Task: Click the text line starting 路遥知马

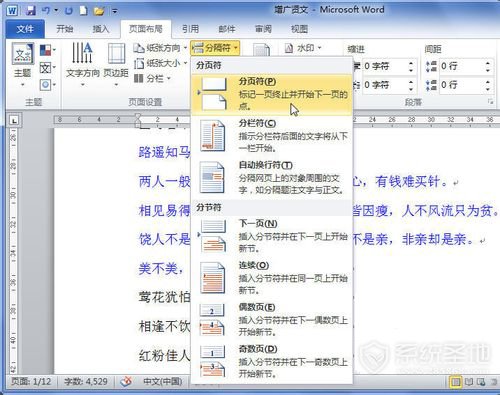Action: [x=165, y=152]
